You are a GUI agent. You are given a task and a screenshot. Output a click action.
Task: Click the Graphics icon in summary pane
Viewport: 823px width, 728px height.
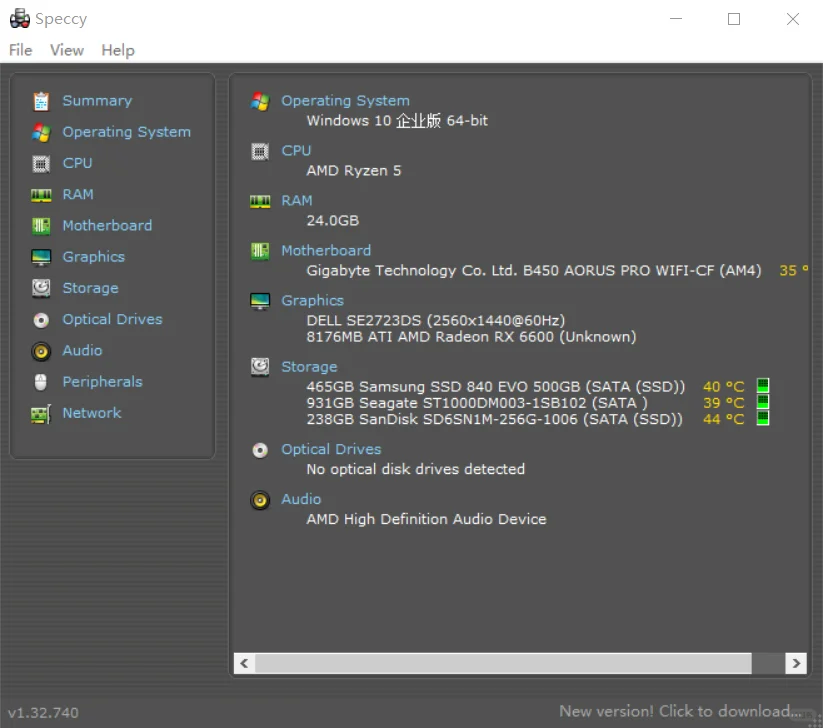[260, 301]
